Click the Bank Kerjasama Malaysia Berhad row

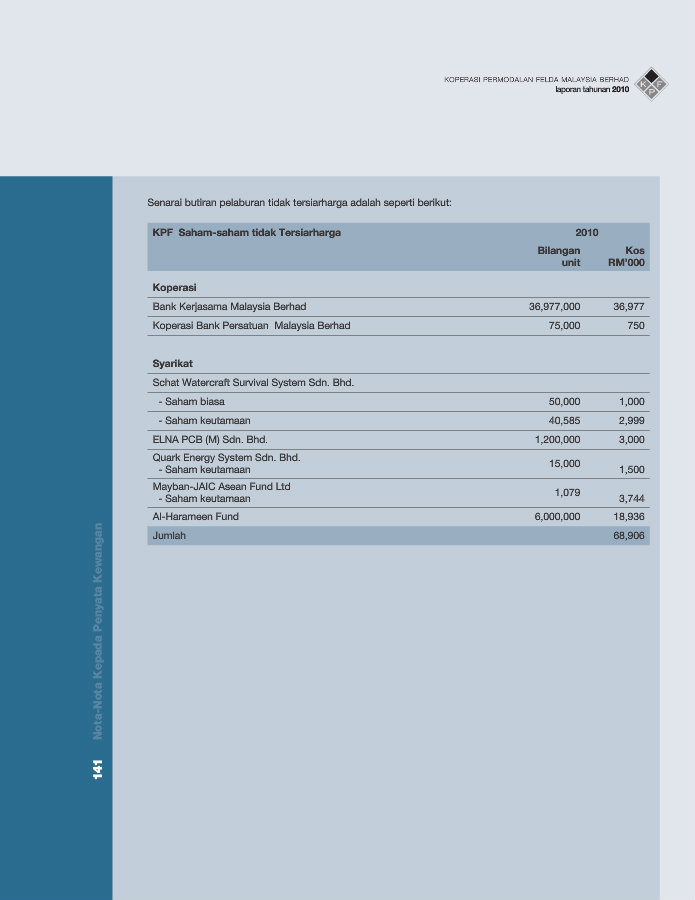(229, 307)
